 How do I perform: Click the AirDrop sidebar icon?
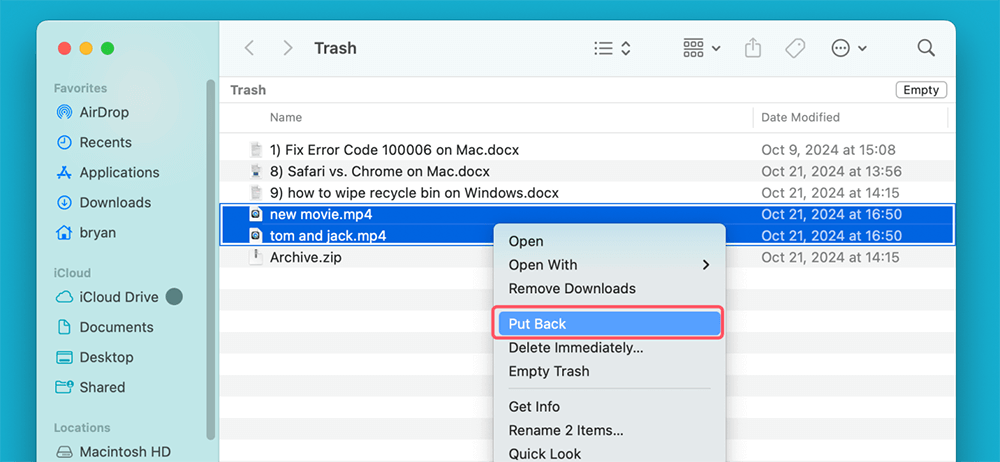pos(64,112)
